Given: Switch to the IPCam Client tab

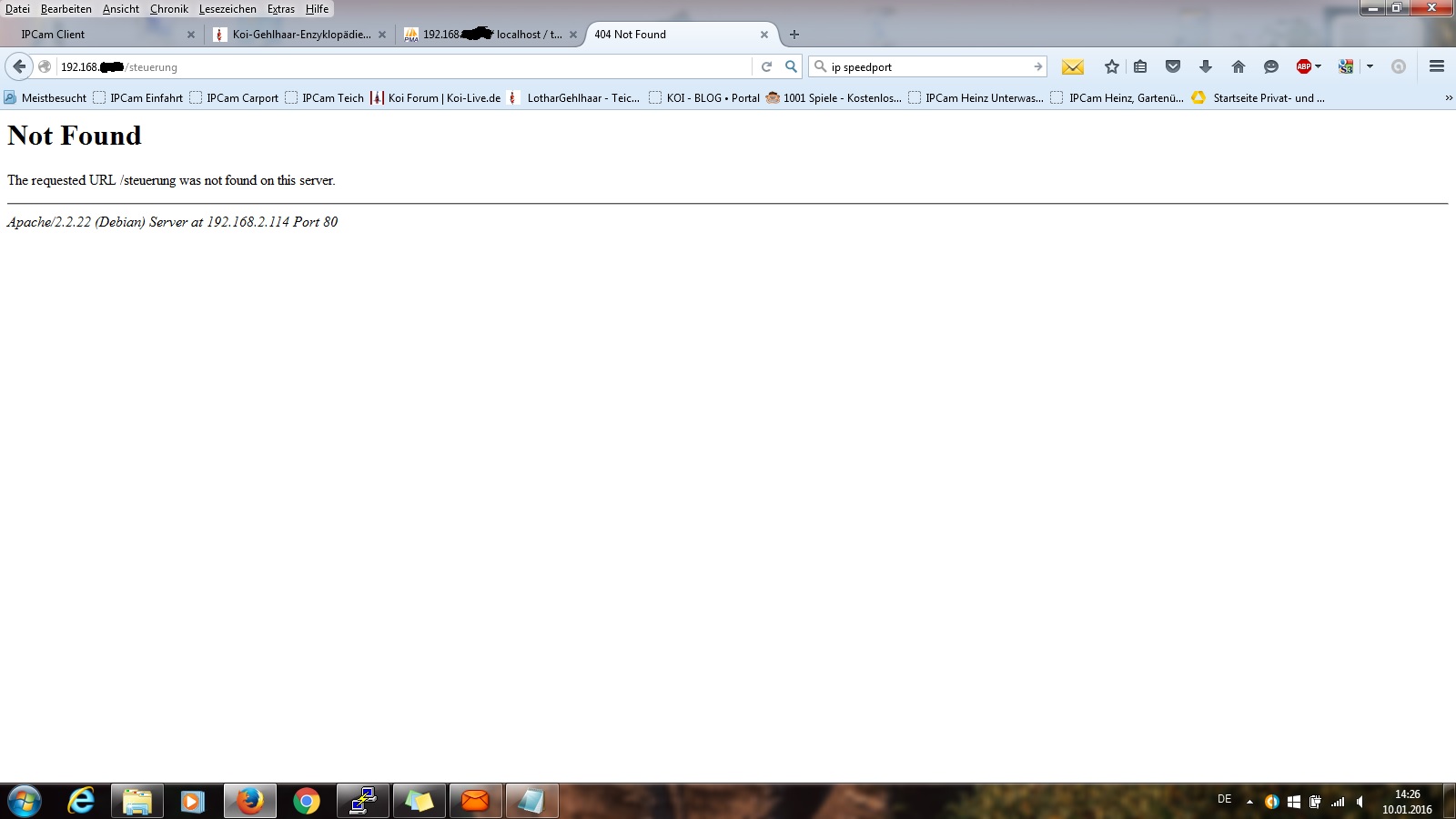Looking at the screenshot, I should pos(100,35).
